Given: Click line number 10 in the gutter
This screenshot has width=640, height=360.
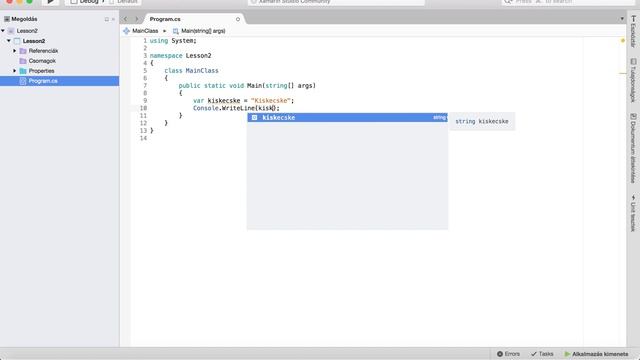Looking at the screenshot, I should point(143,108).
